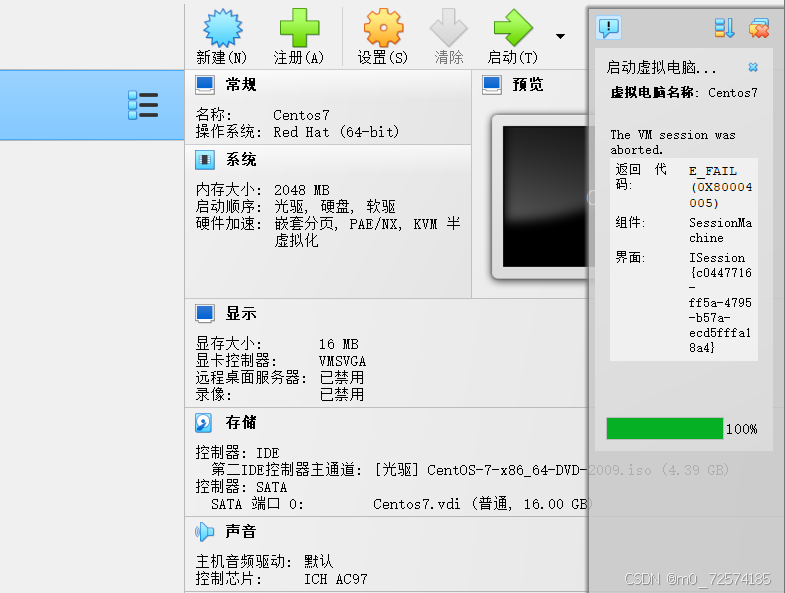Click the notification sort order icon

[724, 28]
